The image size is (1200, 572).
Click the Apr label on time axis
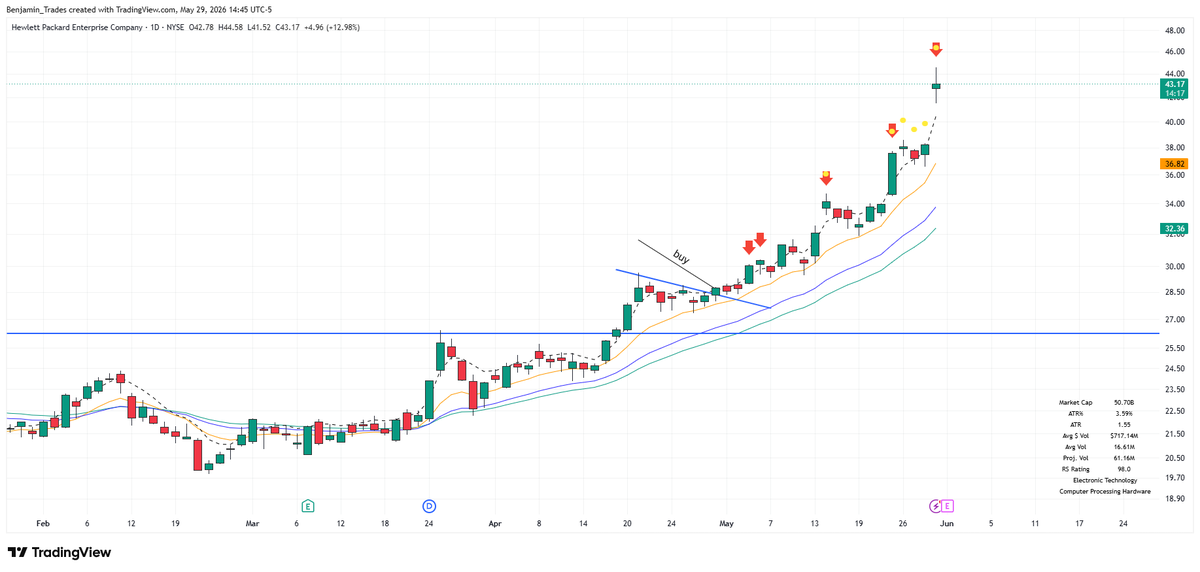[495, 523]
